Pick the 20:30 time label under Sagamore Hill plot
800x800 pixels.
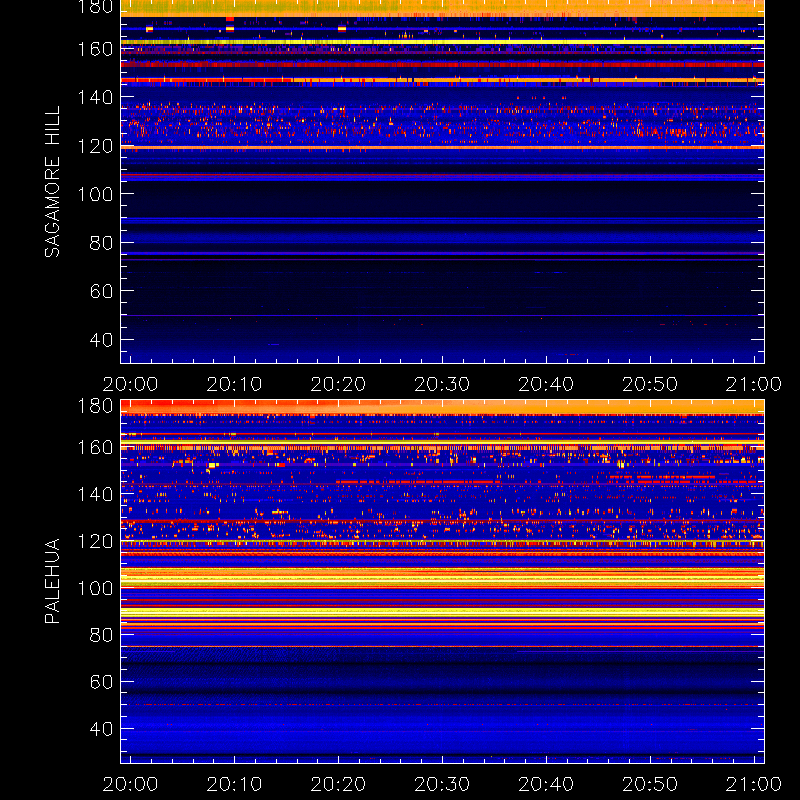click(442, 384)
